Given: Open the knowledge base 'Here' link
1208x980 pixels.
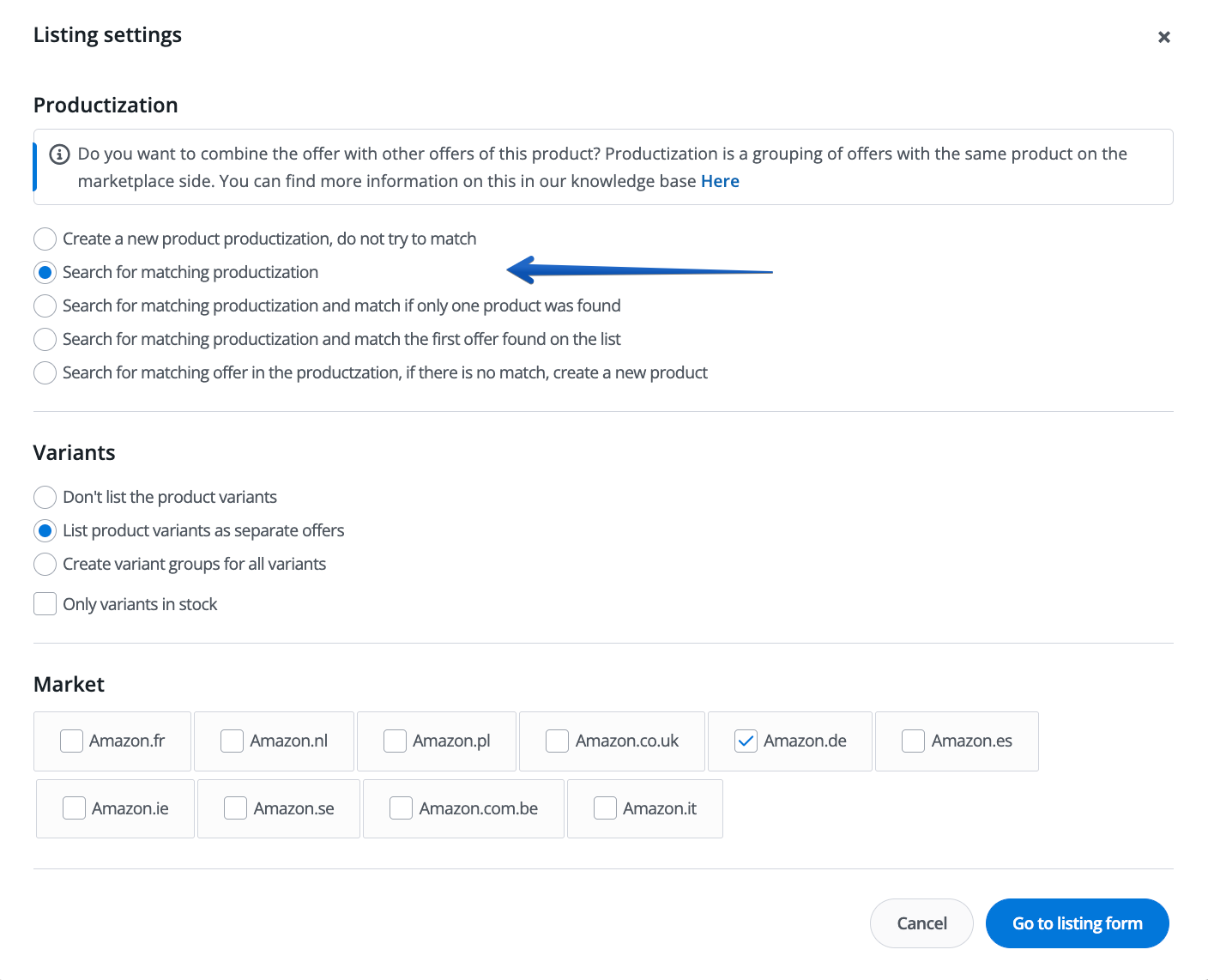Looking at the screenshot, I should tap(719, 181).
